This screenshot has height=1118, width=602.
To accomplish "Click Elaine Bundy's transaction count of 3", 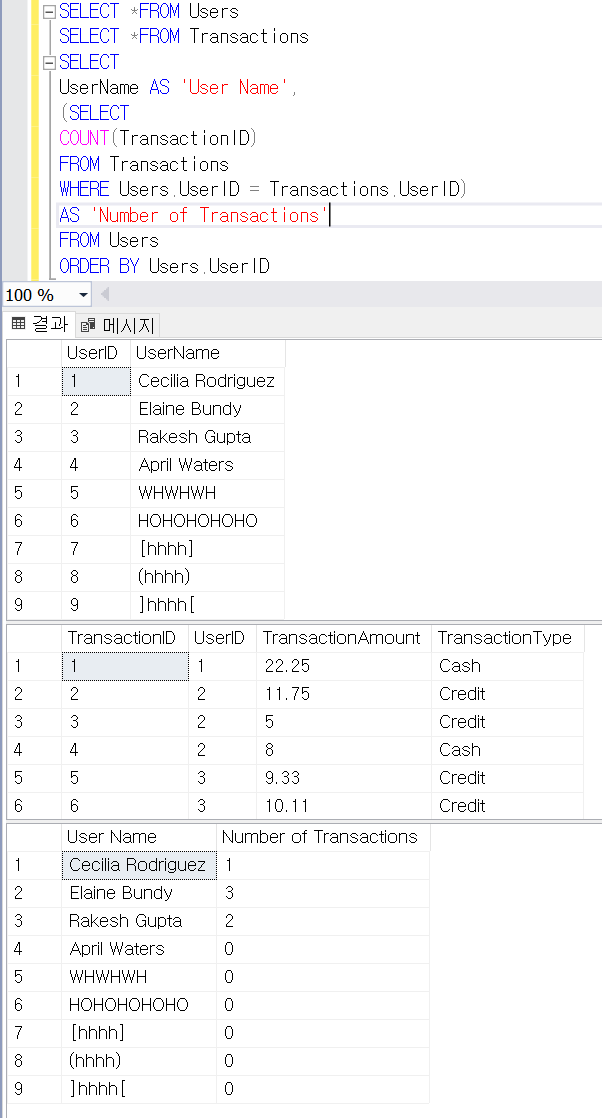I will tap(323, 893).
